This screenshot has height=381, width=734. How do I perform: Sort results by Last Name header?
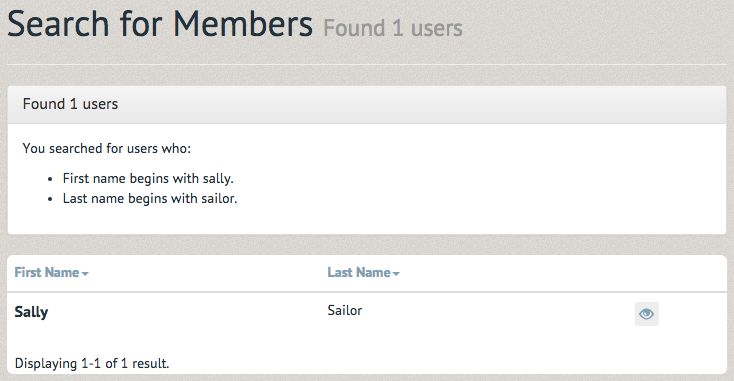coord(359,272)
